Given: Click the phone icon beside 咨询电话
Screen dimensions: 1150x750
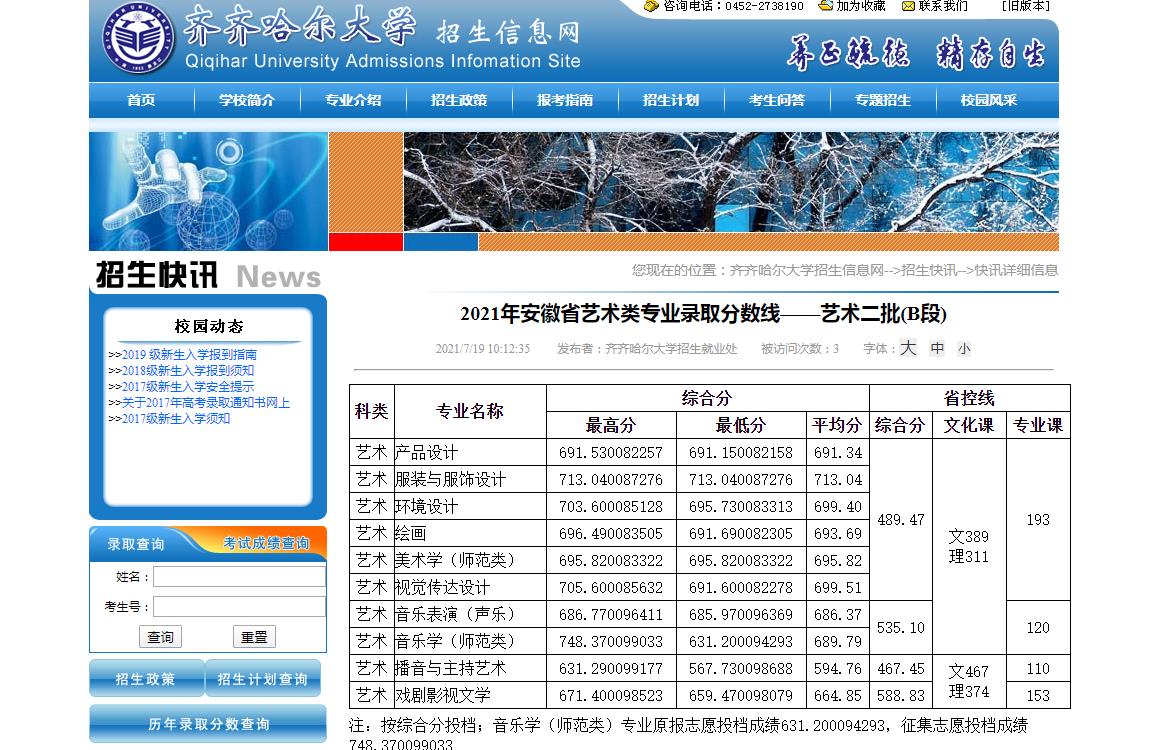Looking at the screenshot, I should click(651, 6).
